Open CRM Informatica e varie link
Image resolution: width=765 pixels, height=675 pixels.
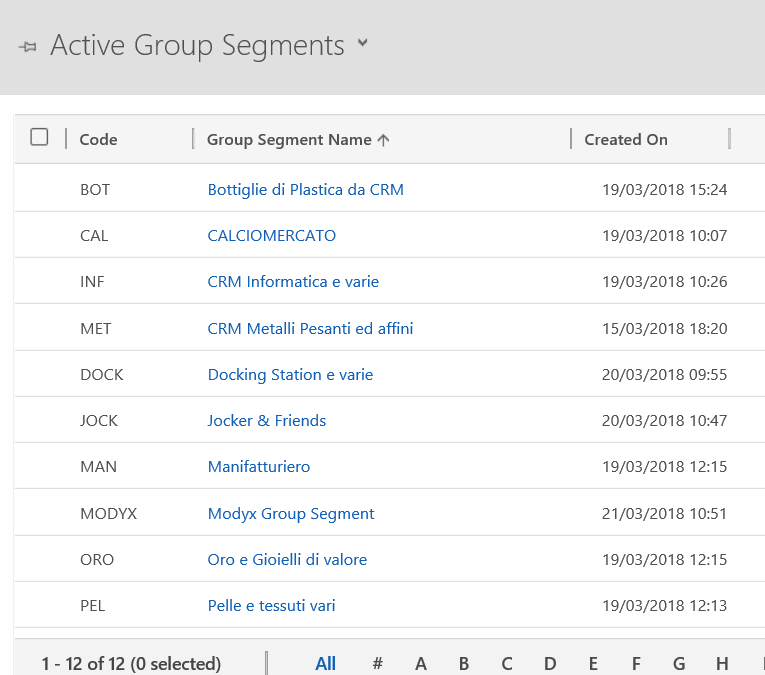[293, 282]
